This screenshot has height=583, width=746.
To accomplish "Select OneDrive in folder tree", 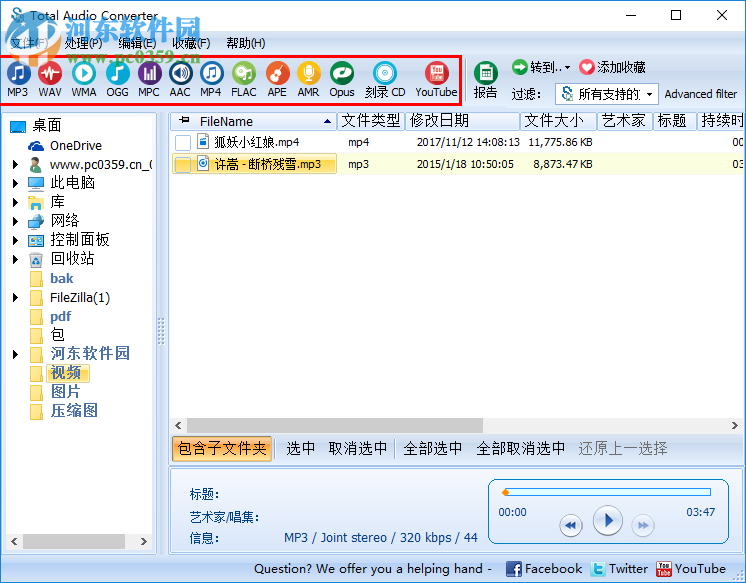I will click(76, 146).
